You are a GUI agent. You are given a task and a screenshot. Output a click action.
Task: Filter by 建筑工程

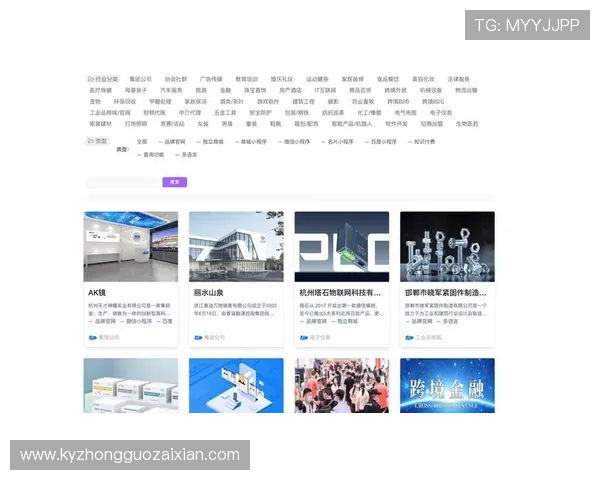point(303,101)
